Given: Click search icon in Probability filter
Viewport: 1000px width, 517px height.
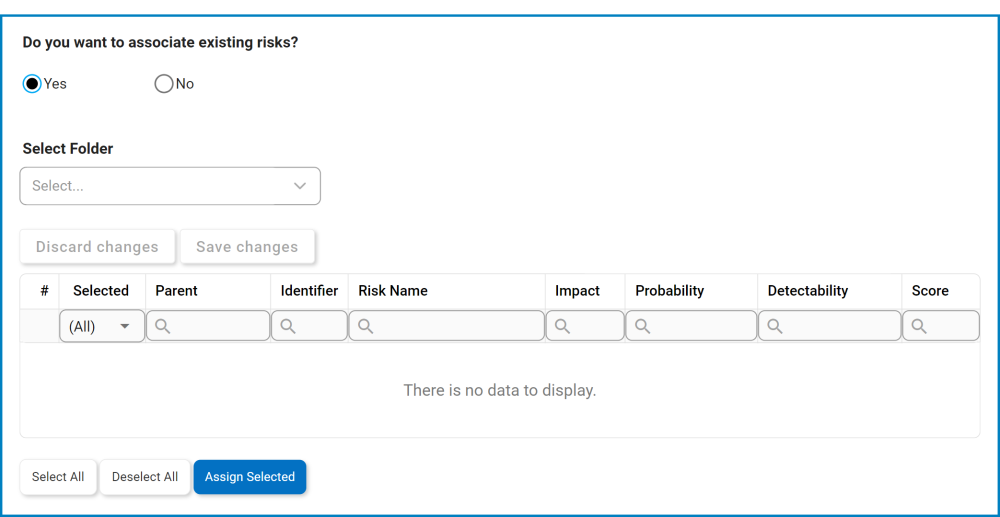Looking at the screenshot, I should click(x=643, y=326).
